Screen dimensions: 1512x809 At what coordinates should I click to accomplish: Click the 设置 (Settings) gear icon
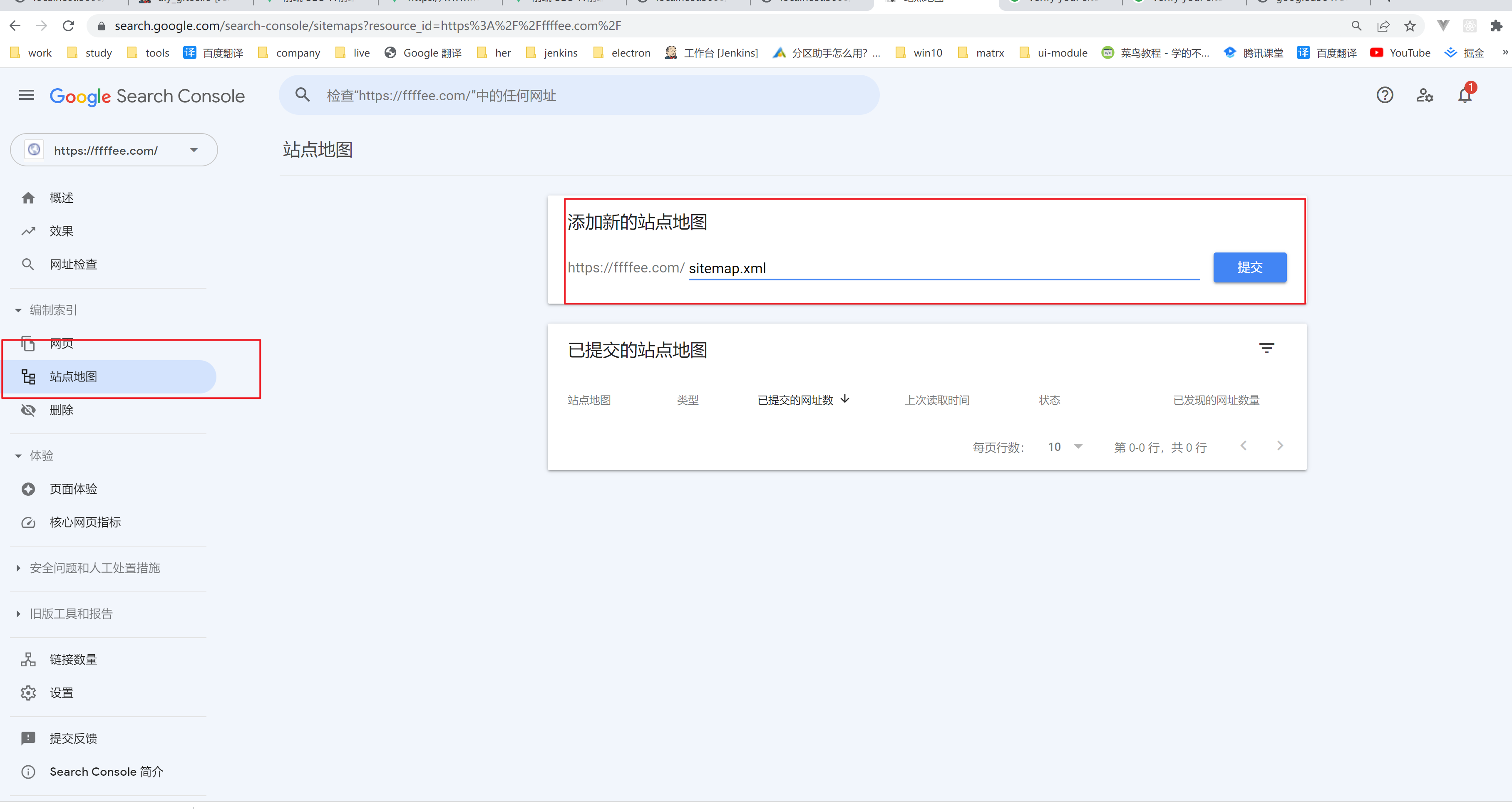28,692
